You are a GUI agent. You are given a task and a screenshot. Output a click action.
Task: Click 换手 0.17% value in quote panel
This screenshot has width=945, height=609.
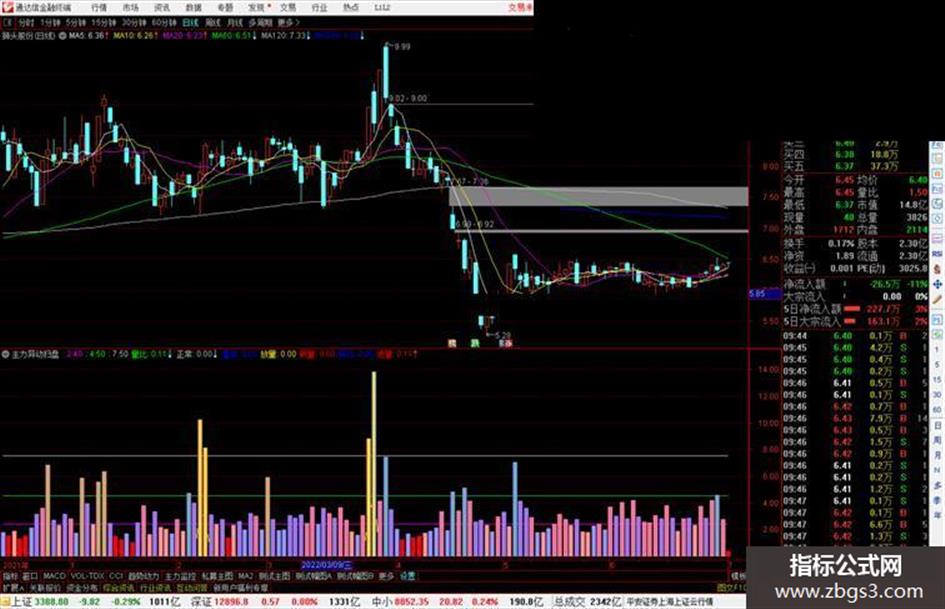click(841, 244)
